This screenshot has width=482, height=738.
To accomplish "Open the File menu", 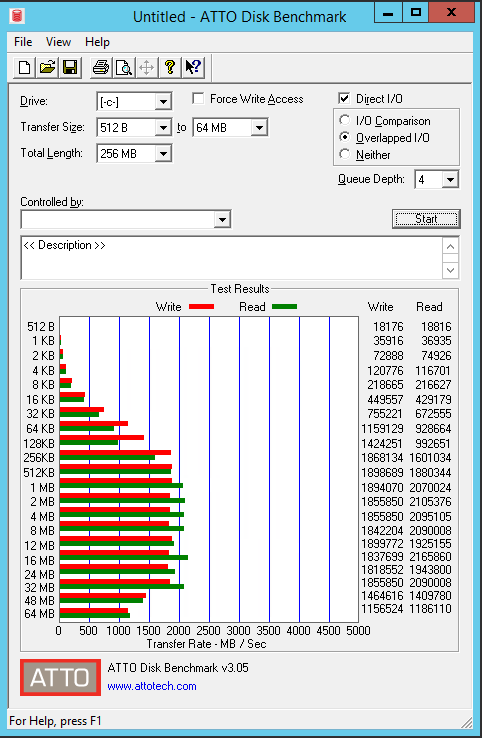I will [23, 42].
